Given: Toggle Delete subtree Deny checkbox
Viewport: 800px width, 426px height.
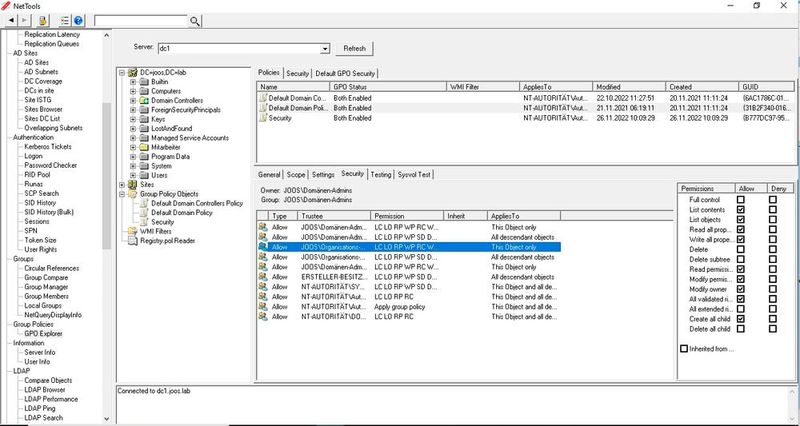Looking at the screenshot, I should click(x=773, y=259).
